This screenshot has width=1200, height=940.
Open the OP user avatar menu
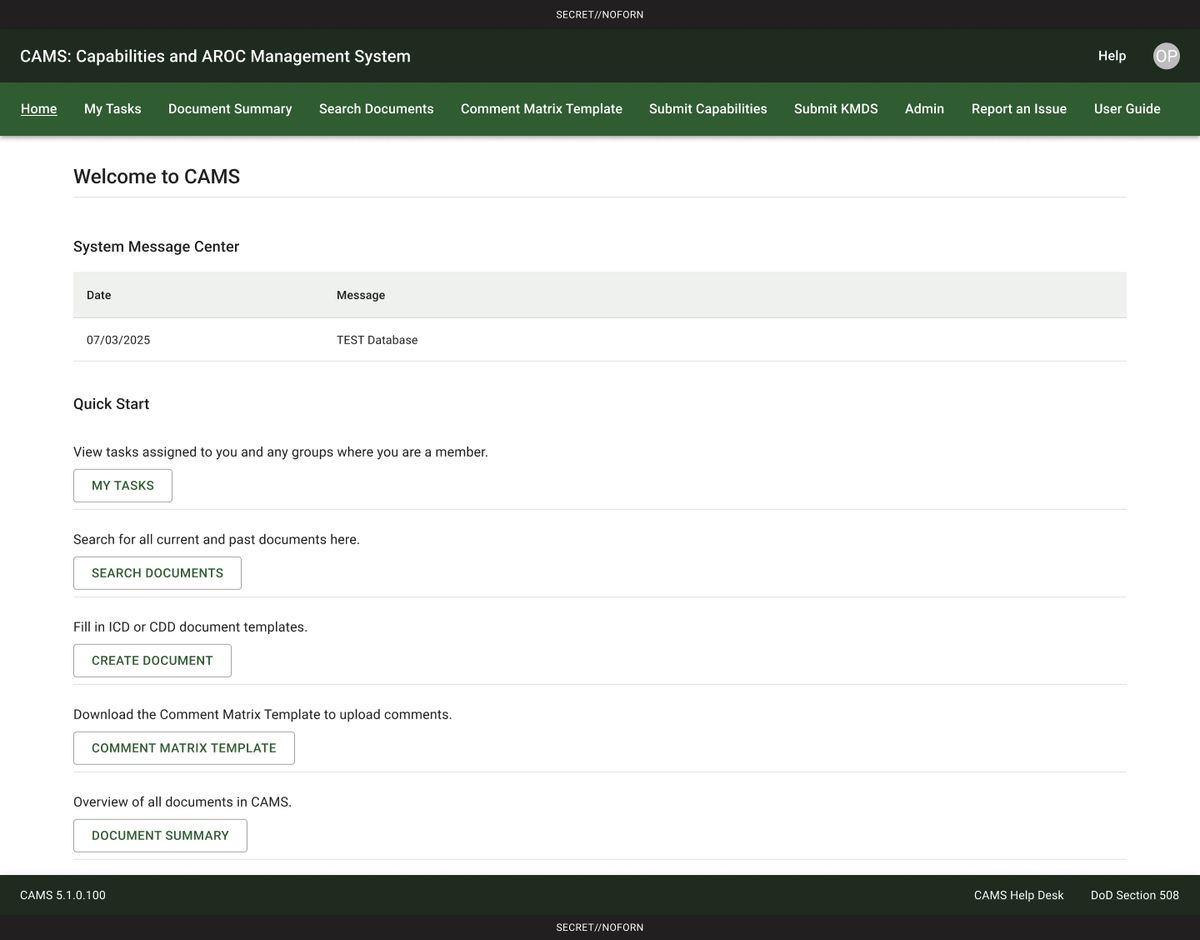1166,56
